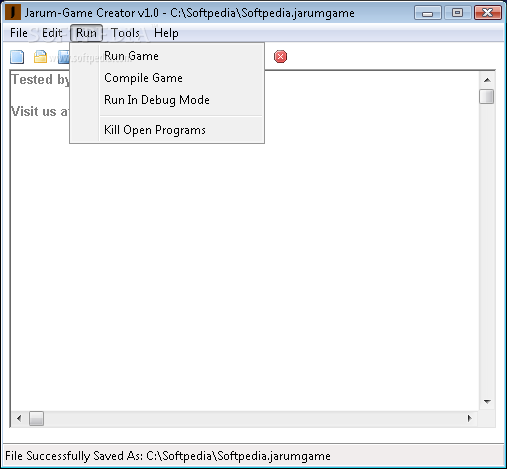
Task: Open the Tools menu
Action: [125, 33]
